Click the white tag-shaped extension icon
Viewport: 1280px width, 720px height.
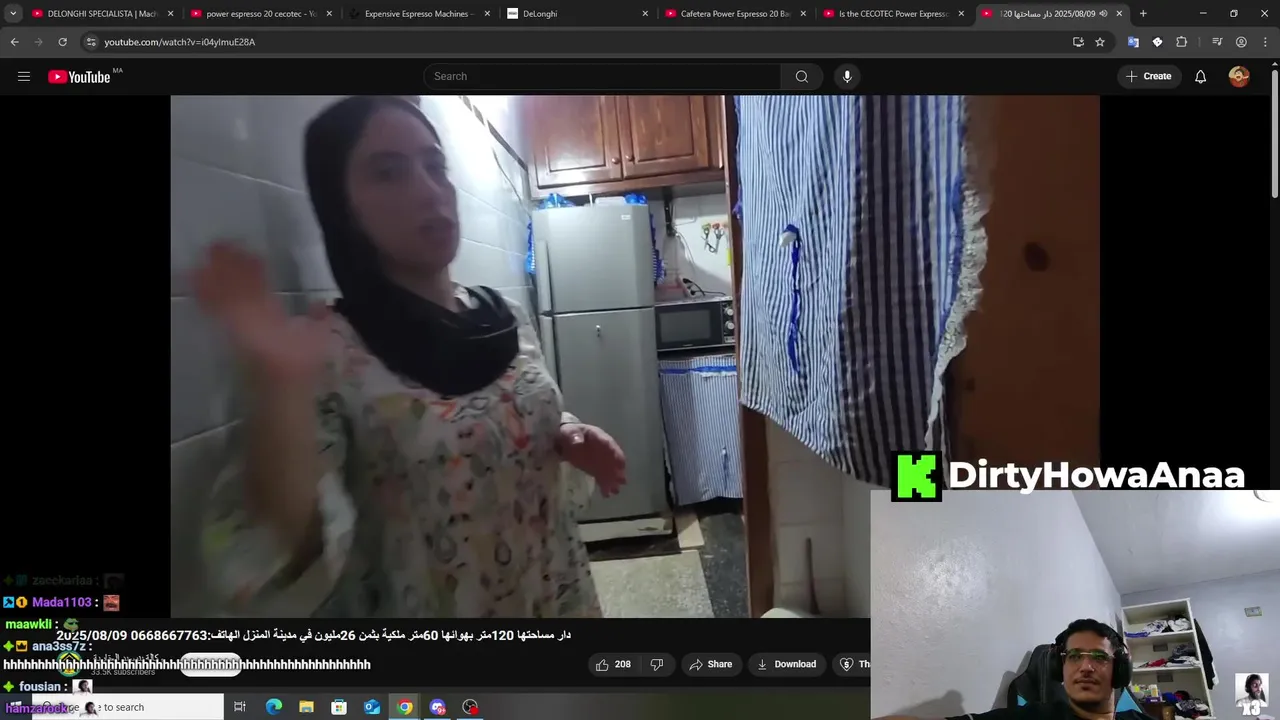point(1157,42)
